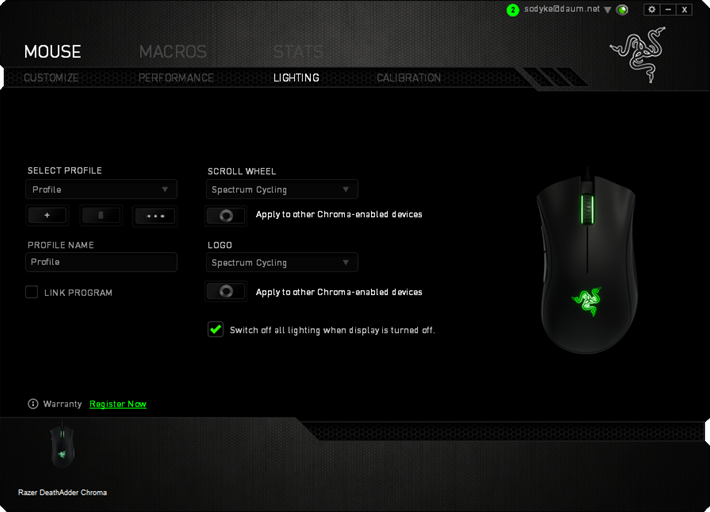Open the LIGHTING sub-tab
The height and width of the screenshot is (512, 710).
tap(296, 78)
